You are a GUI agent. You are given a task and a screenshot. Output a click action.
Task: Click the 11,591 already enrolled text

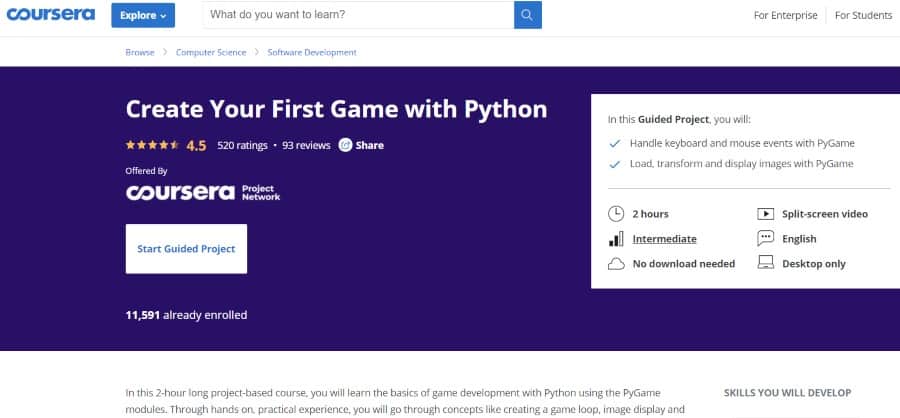[x=187, y=315]
